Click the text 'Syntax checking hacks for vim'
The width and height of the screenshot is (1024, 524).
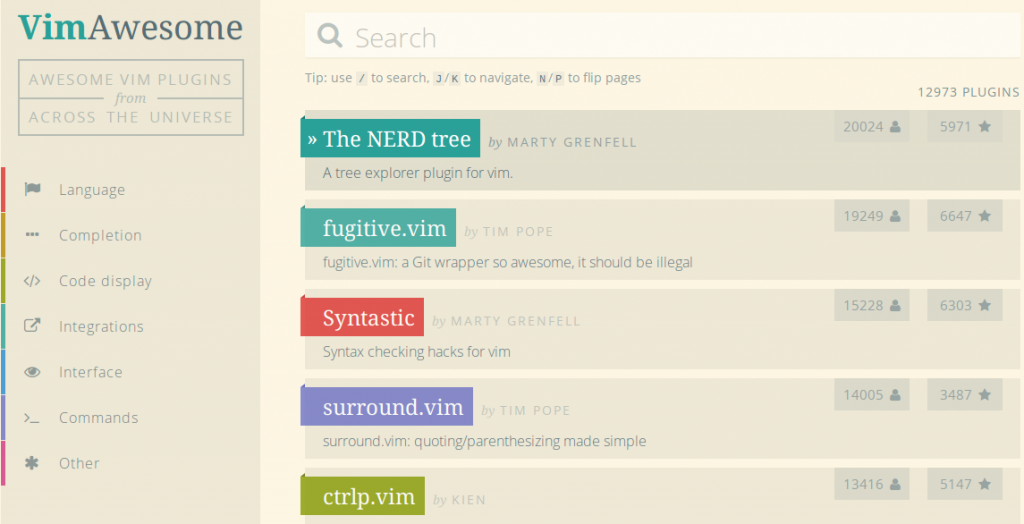[417, 352]
